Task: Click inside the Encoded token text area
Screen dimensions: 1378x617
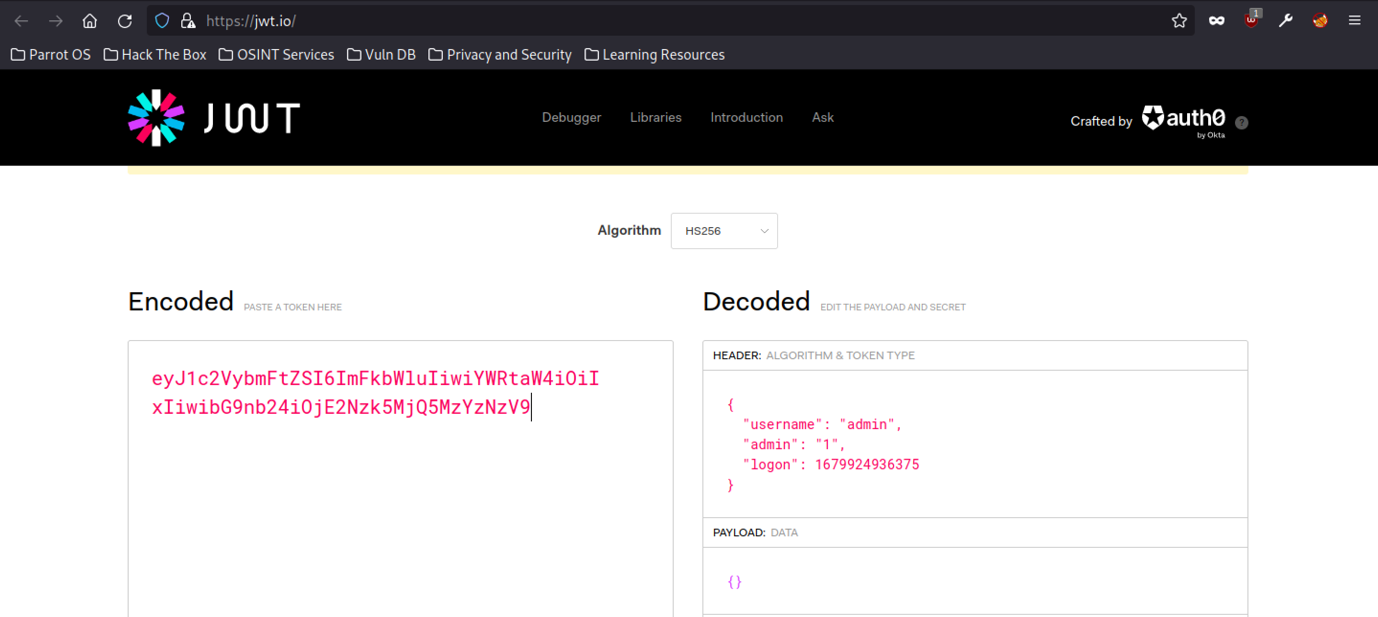Action: pyautogui.click(x=400, y=500)
